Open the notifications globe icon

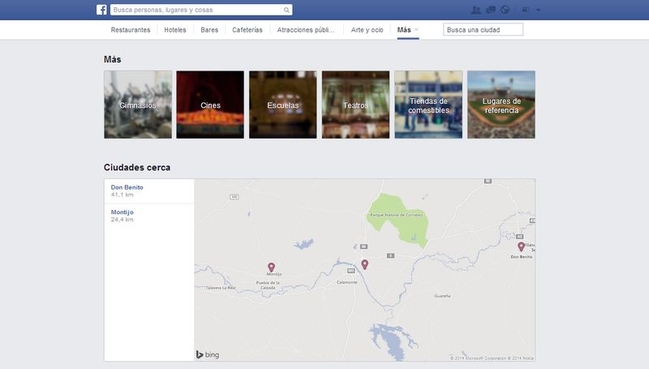pyautogui.click(x=505, y=10)
